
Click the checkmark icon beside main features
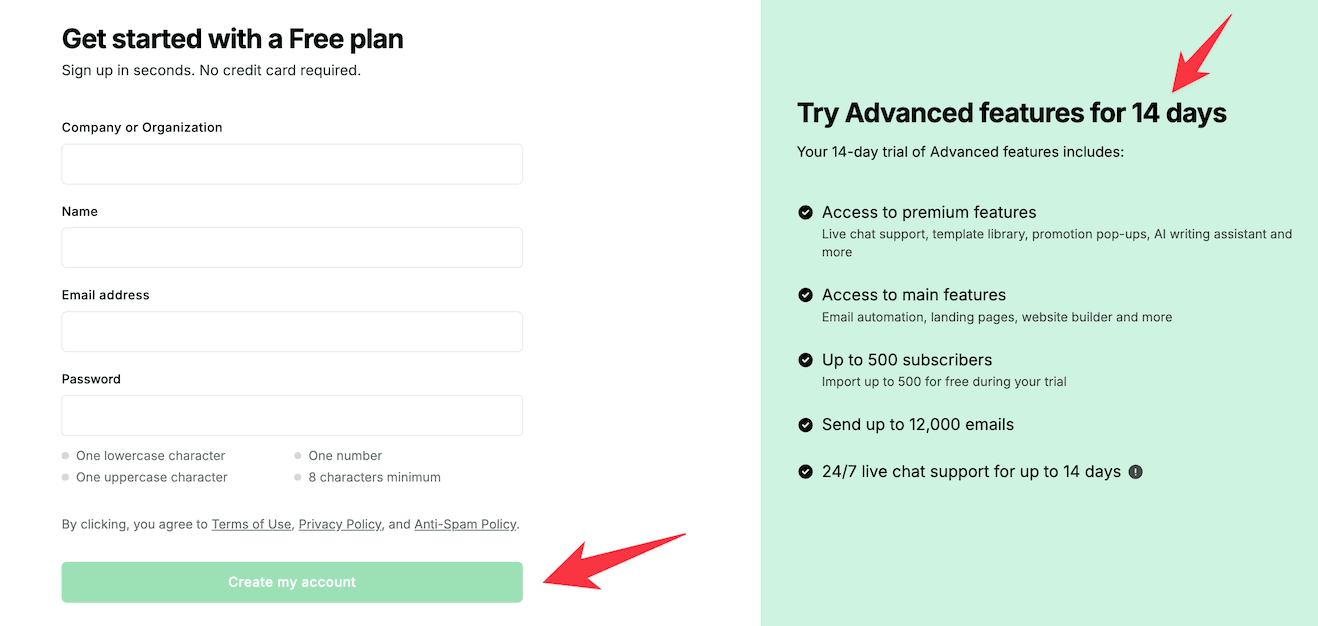806,295
